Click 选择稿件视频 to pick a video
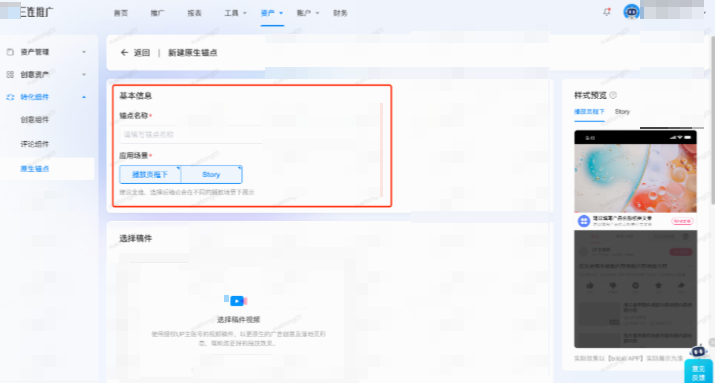 [238, 320]
